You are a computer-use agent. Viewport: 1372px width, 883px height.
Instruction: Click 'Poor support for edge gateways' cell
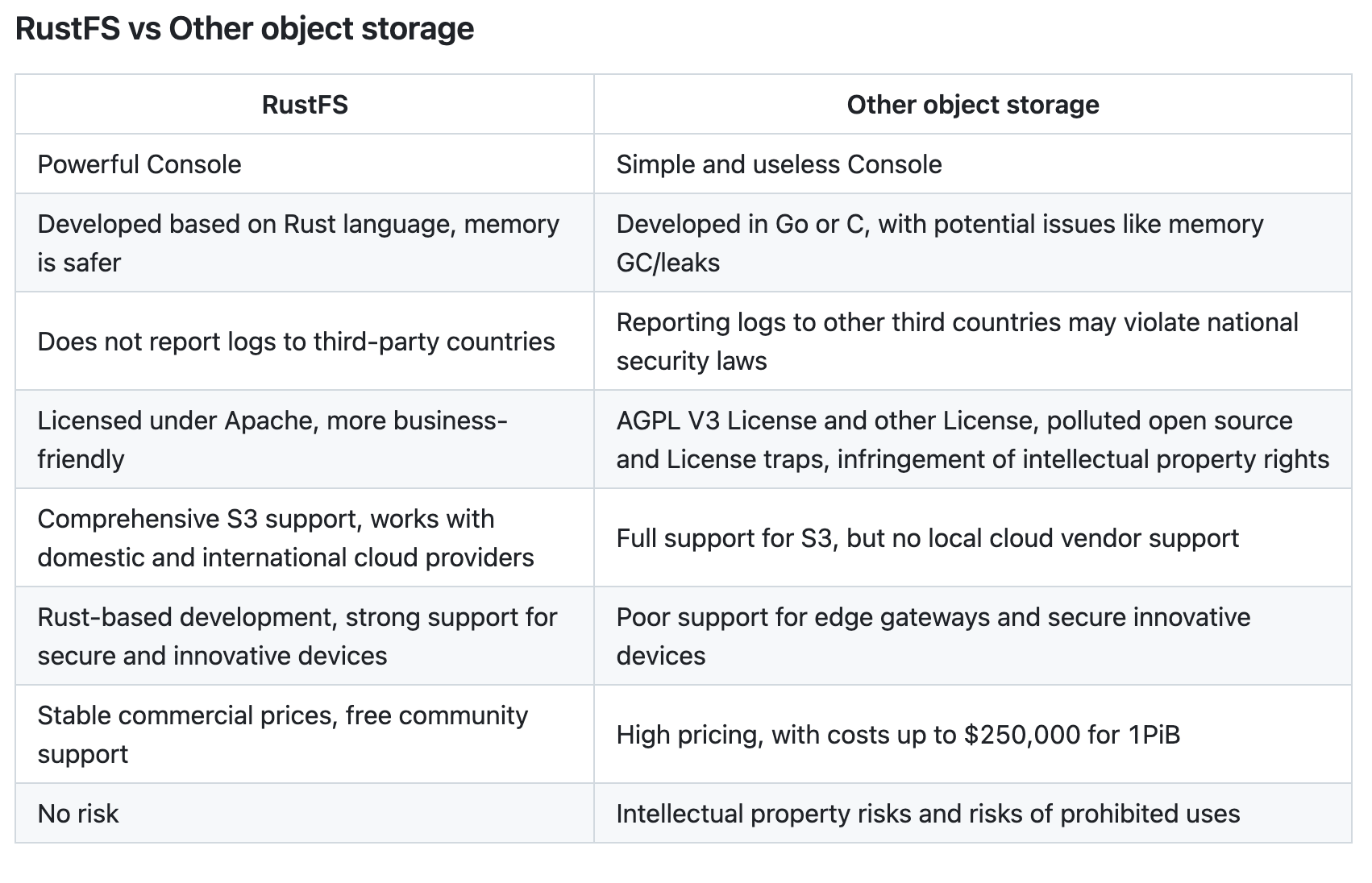click(x=973, y=636)
